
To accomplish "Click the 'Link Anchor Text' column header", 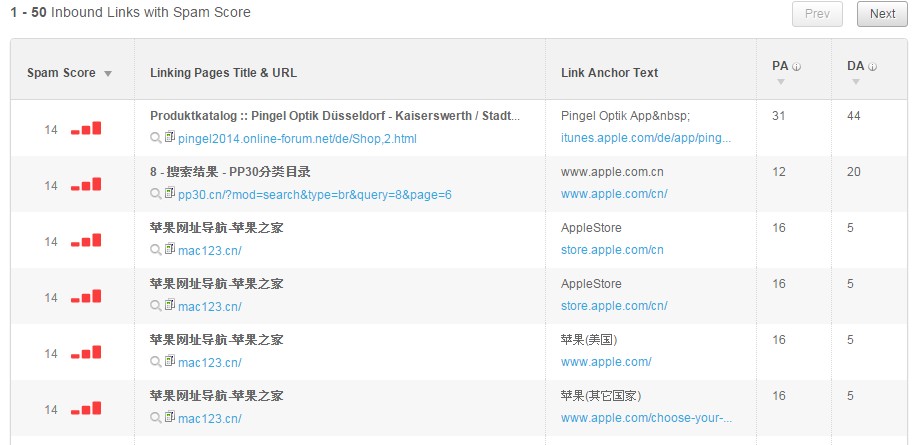I will (610, 73).
